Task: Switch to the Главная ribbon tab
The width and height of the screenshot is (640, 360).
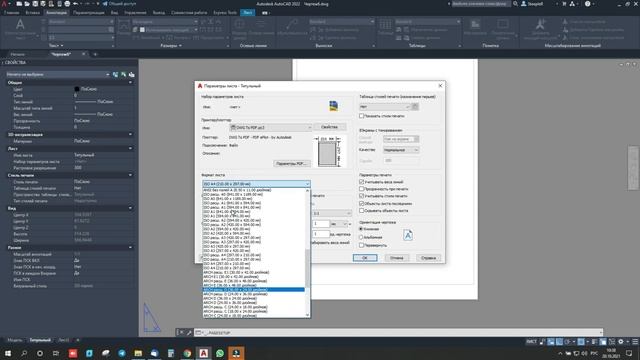Action: pos(11,13)
